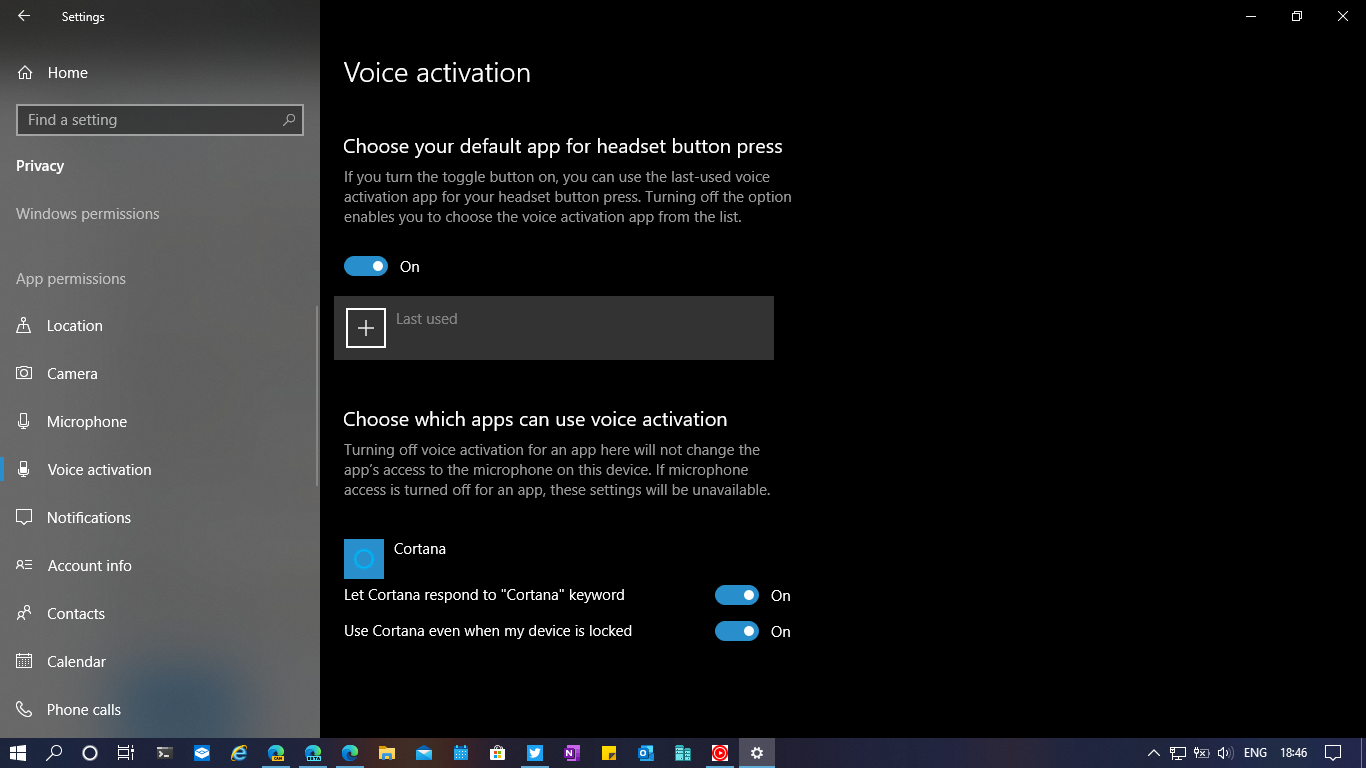Open Sticky Notes from taskbar
The height and width of the screenshot is (768, 1366).
pos(609,753)
